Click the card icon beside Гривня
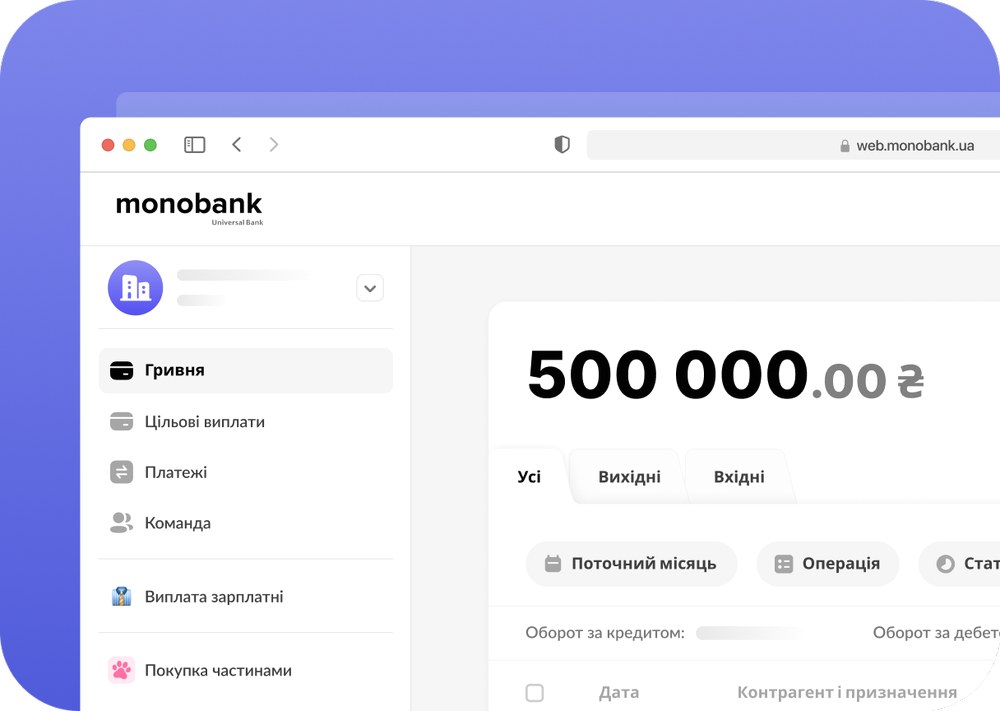Image resolution: width=1000 pixels, height=711 pixels. click(x=121, y=370)
